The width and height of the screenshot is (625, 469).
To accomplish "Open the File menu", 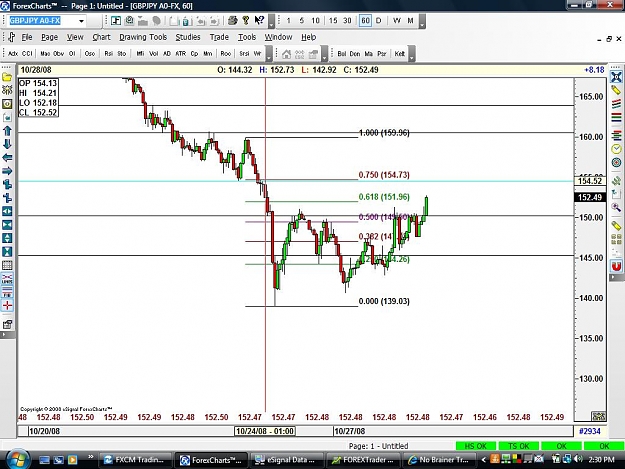I will [27, 37].
